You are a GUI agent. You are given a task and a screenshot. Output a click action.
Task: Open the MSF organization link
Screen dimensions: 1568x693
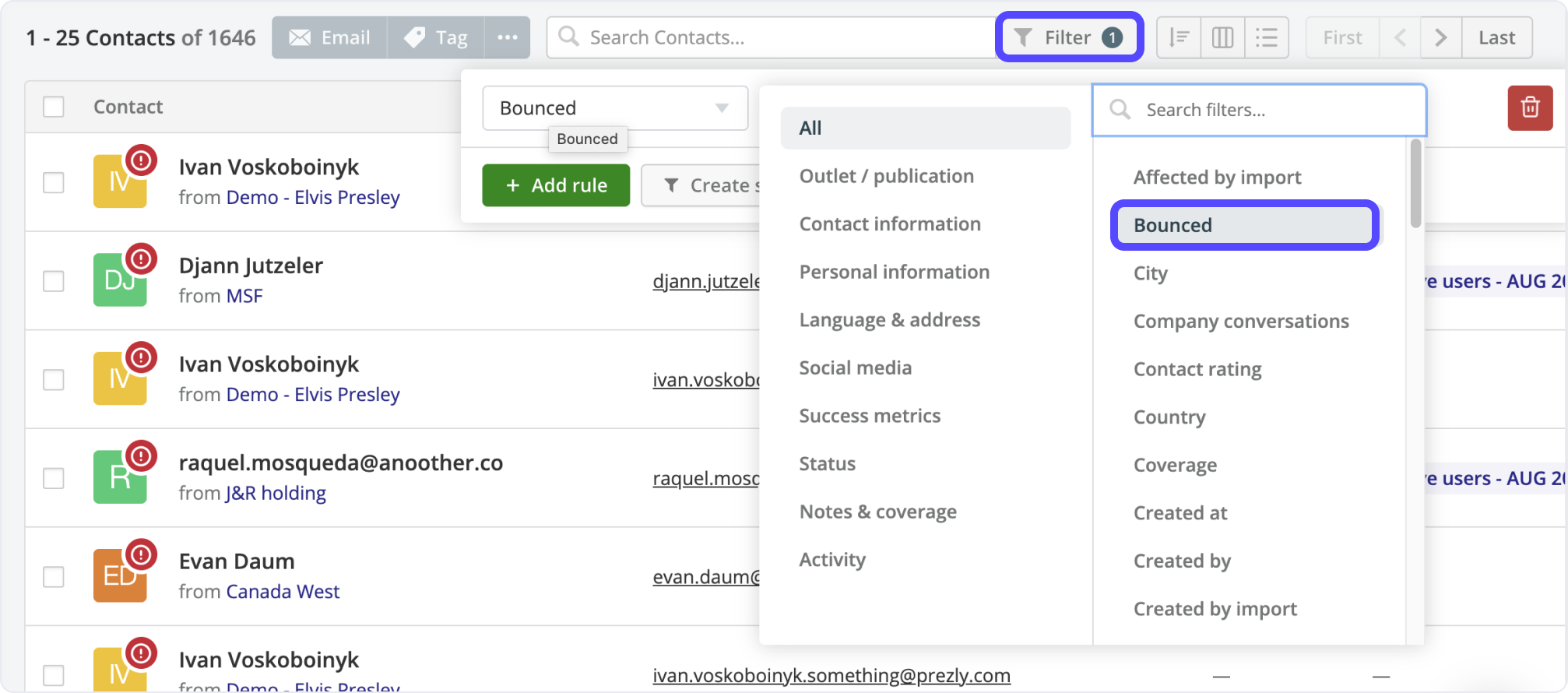click(244, 296)
